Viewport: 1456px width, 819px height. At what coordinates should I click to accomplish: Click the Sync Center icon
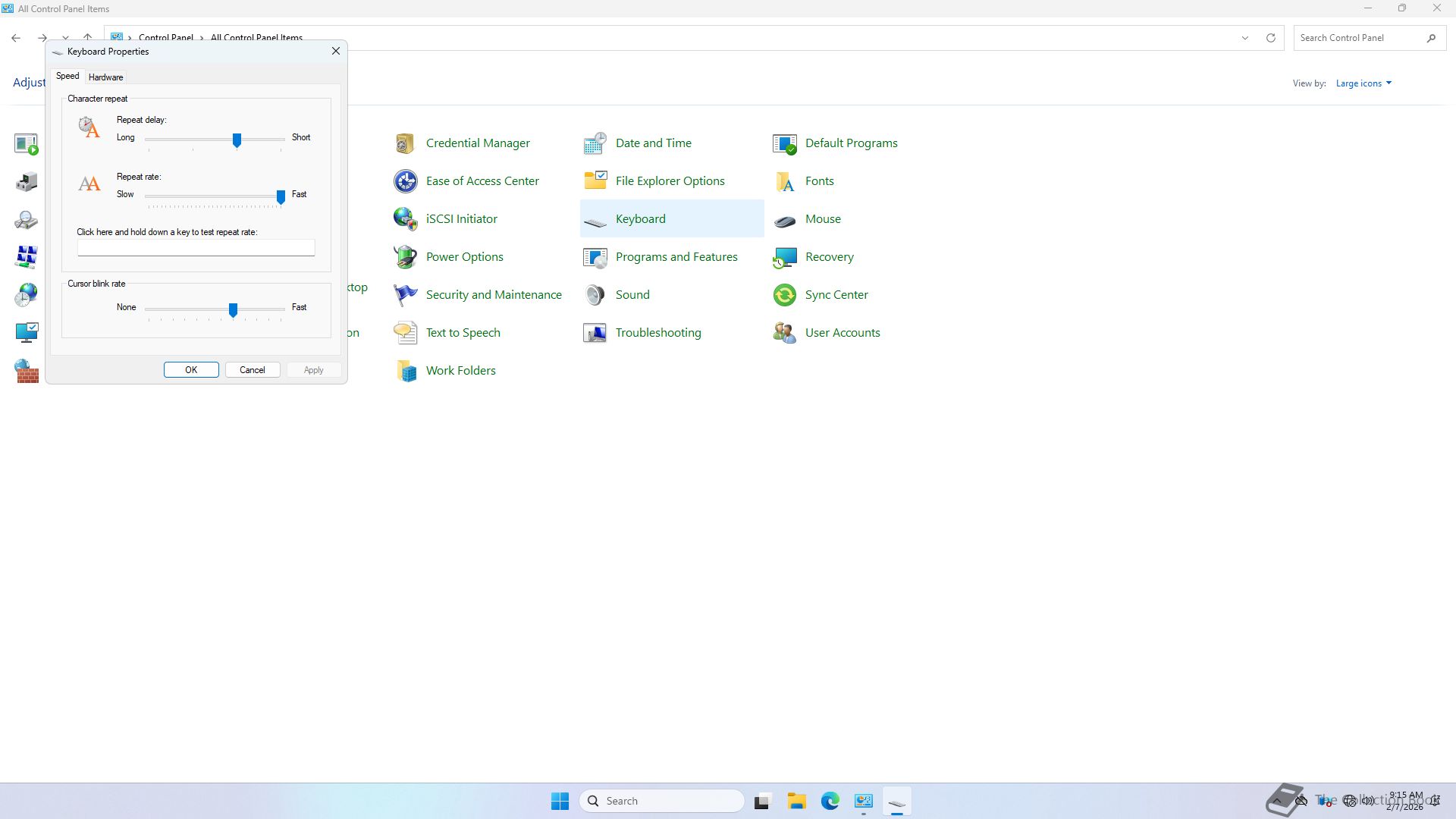pyautogui.click(x=784, y=295)
